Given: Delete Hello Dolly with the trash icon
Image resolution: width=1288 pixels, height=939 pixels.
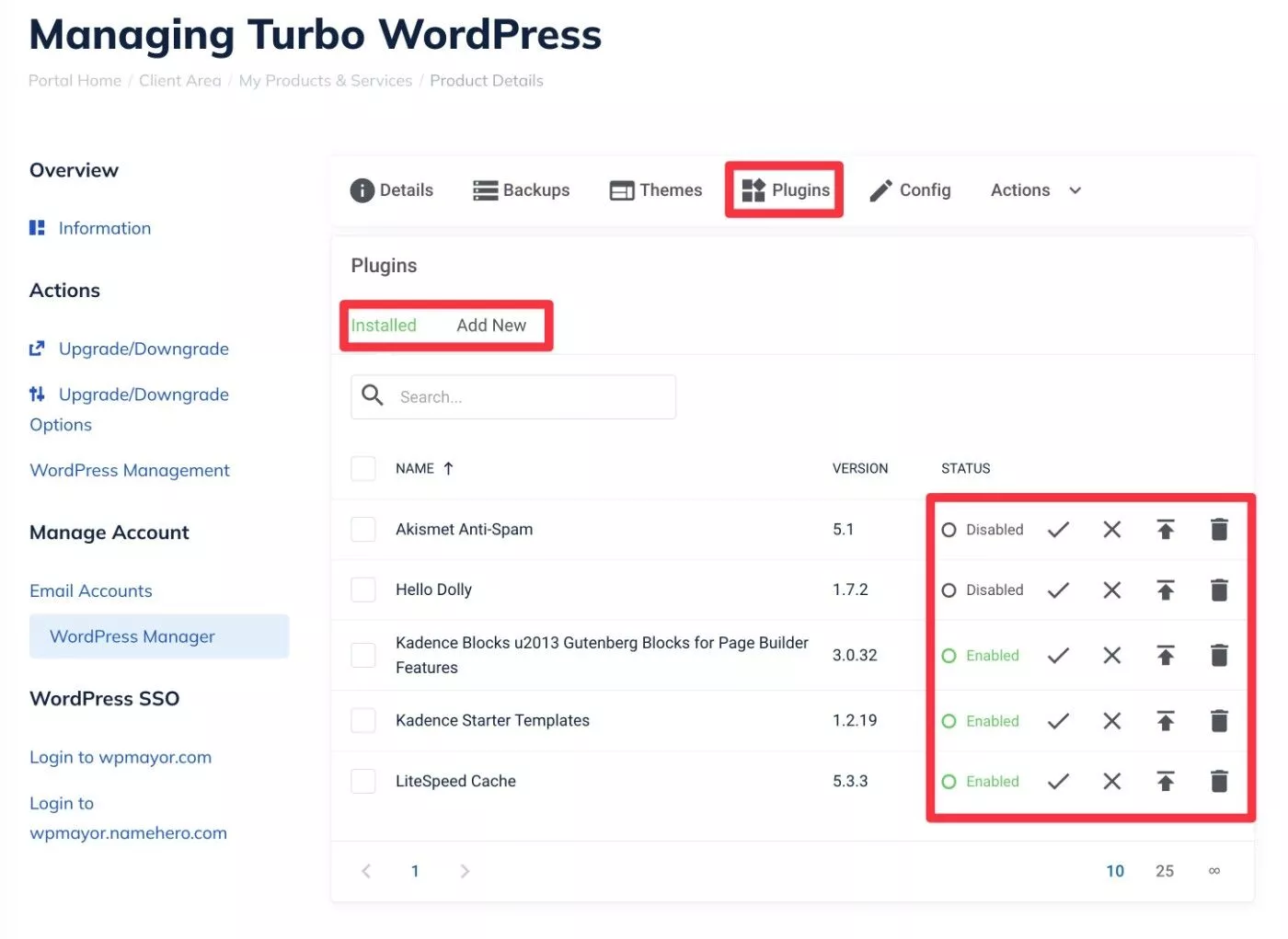Looking at the screenshot, I should coord(1219,590).
